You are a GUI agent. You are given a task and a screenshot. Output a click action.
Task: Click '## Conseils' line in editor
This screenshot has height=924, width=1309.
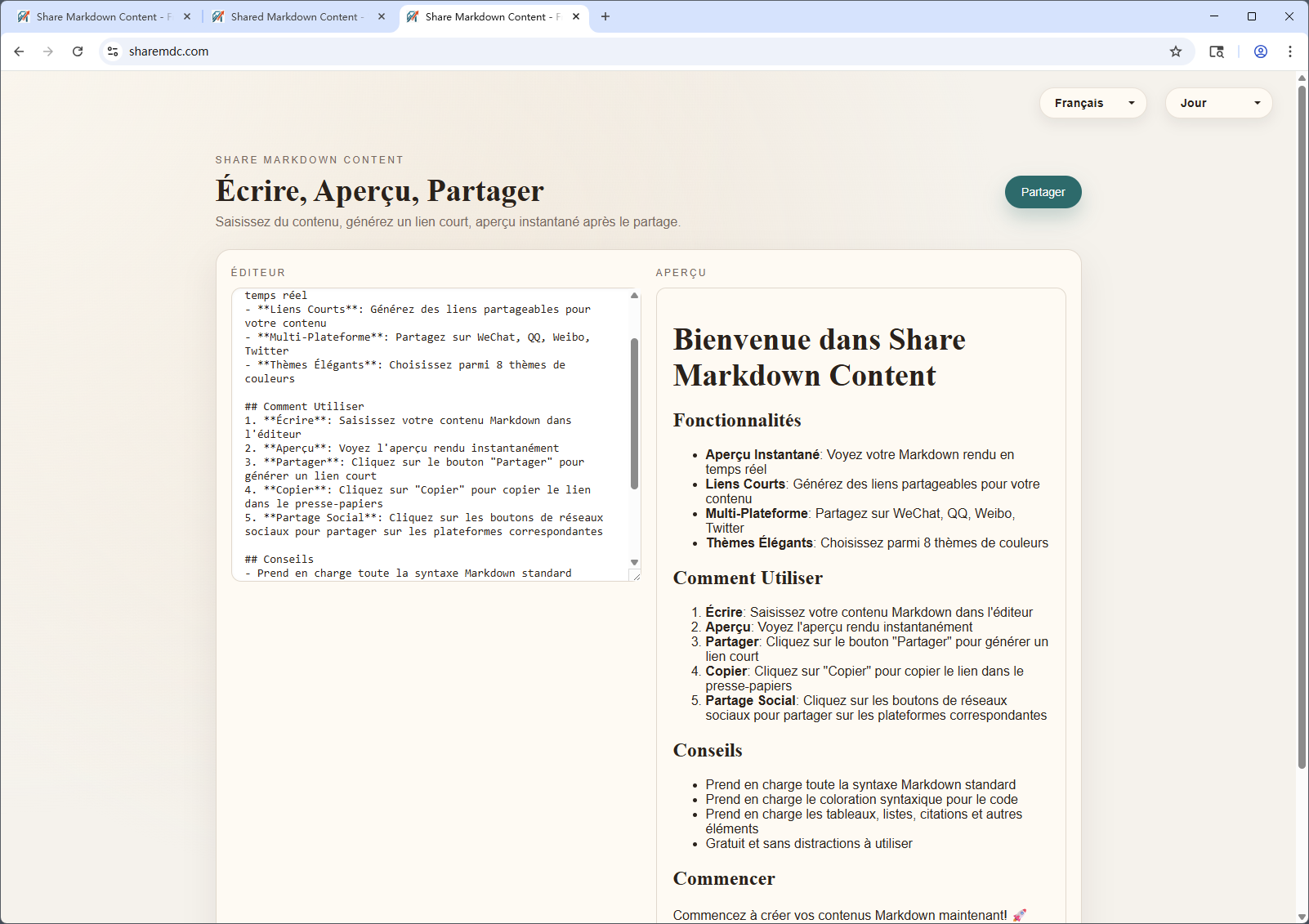click(279, 559)
